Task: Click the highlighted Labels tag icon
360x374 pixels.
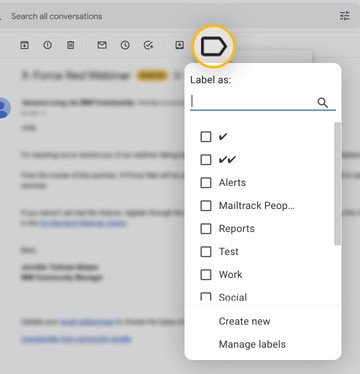Action: (214, 46)
